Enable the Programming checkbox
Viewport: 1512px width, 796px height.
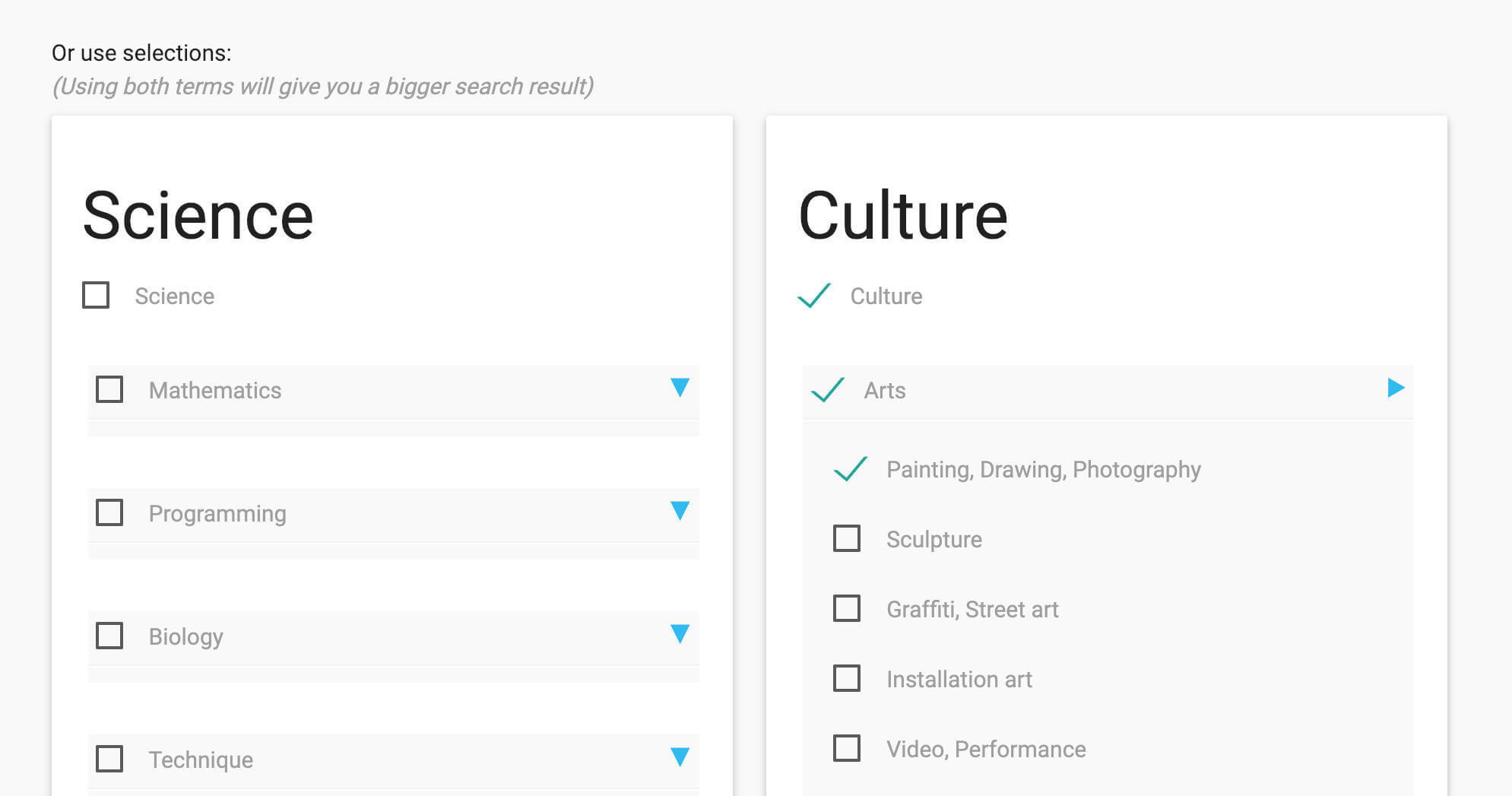(x=109, y=512)
